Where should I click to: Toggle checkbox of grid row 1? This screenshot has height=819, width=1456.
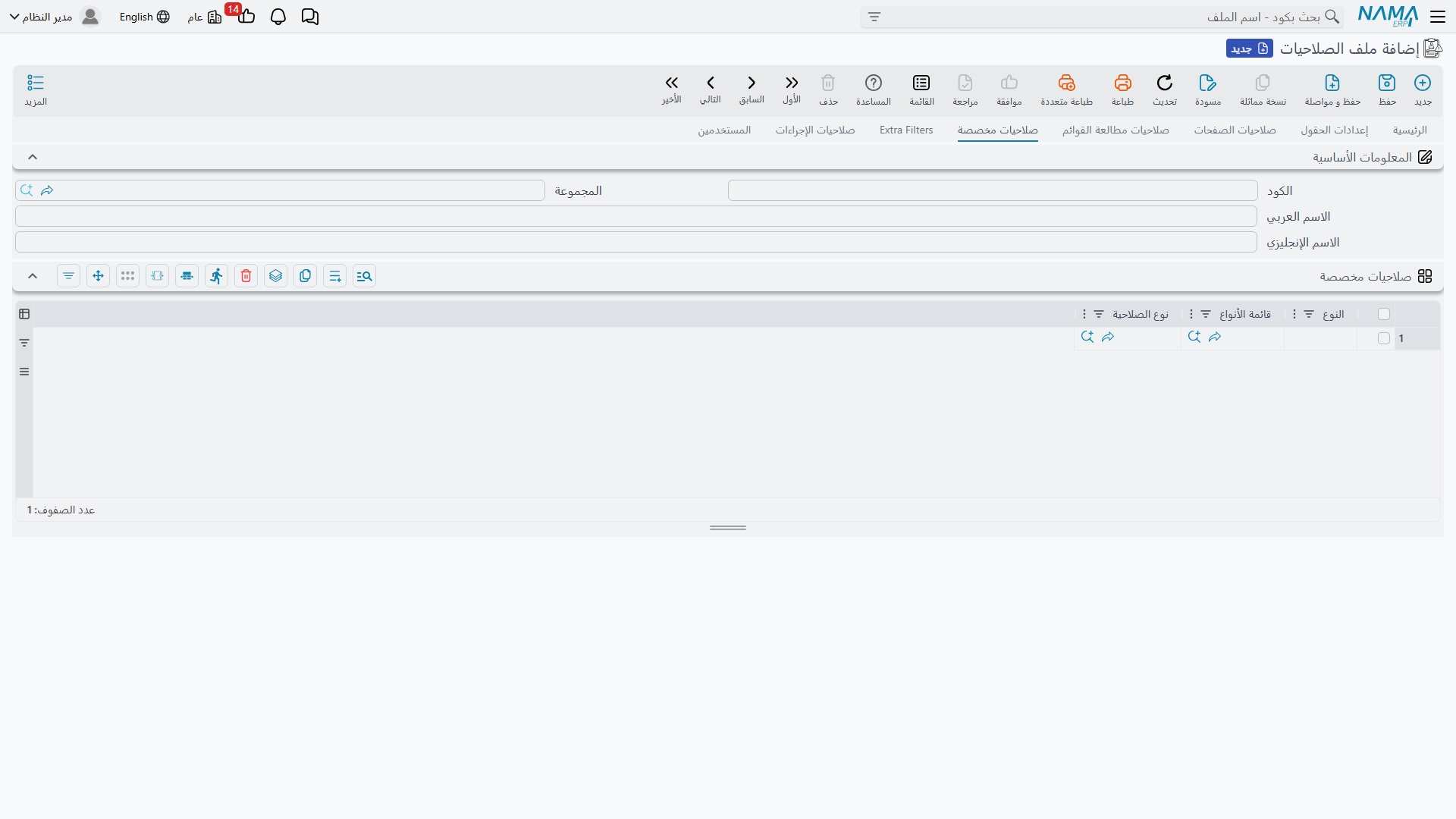pyautogui.click(x=1384, y=338)
